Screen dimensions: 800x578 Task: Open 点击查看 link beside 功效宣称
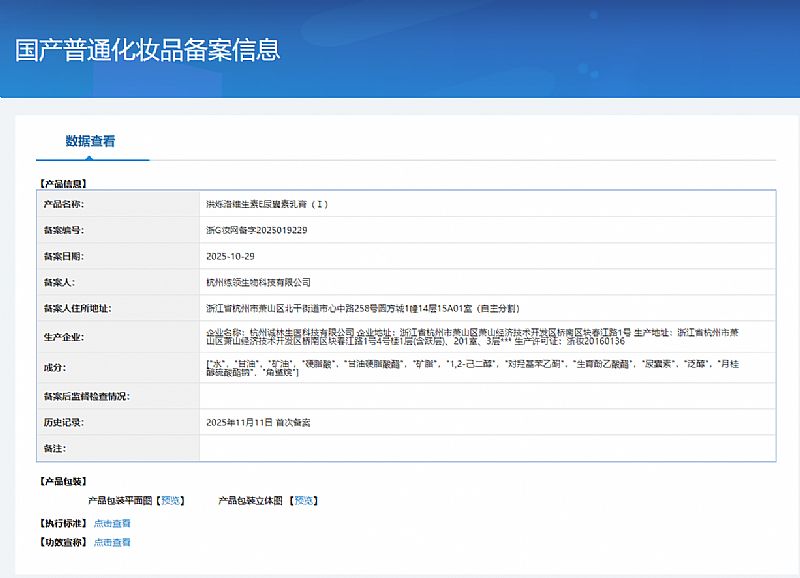coord(112,542)
